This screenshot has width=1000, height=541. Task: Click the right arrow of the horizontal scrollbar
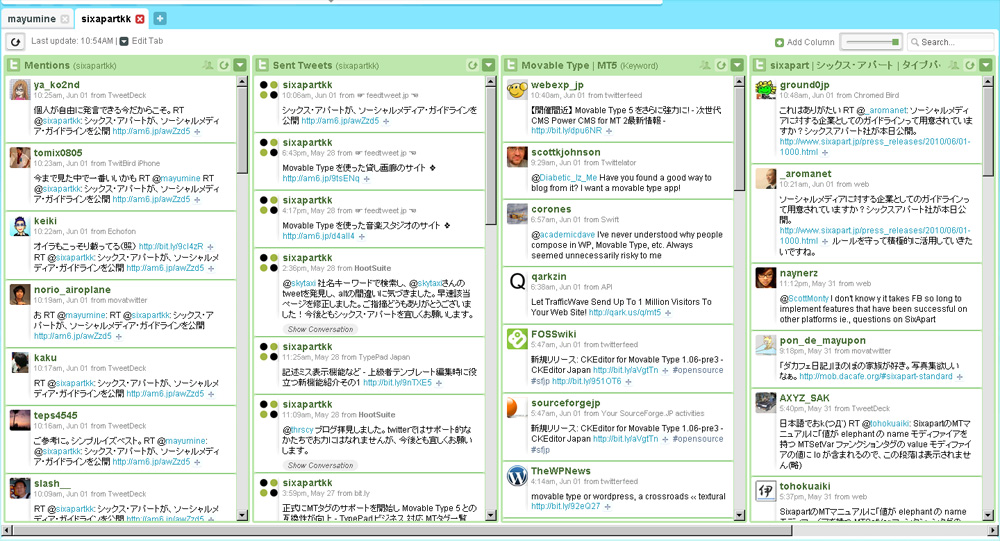click(x=994, y=530)
